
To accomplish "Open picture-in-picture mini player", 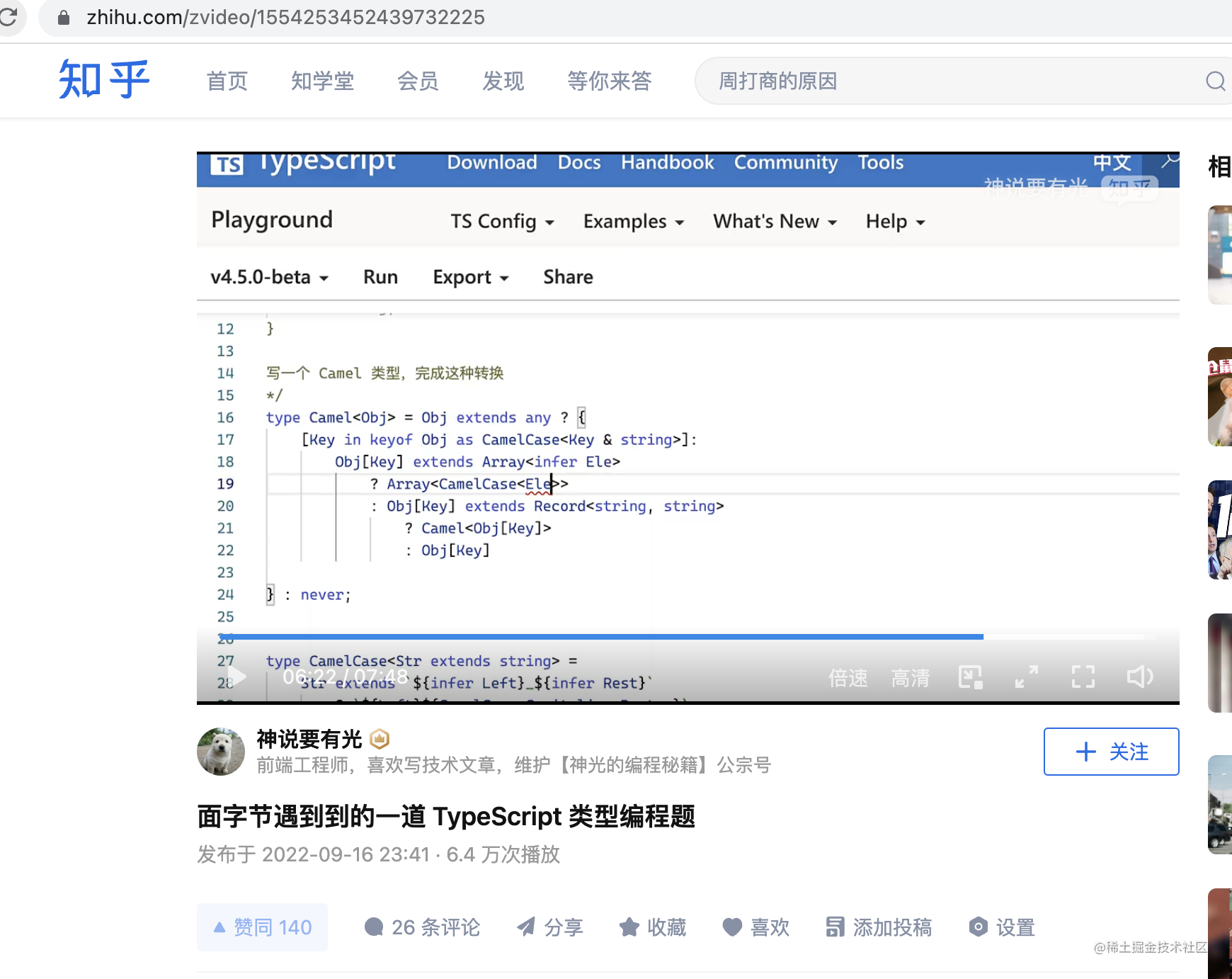I will tap(970, 677).
